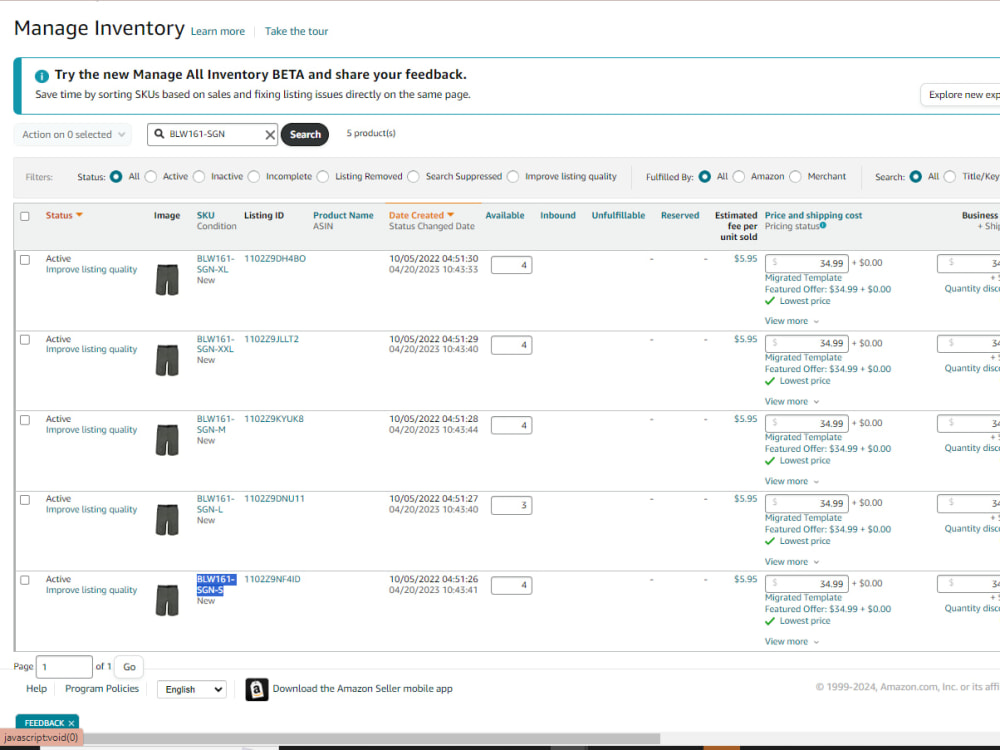Close the FEEDBACK tab with X

[x=71, y=723]
